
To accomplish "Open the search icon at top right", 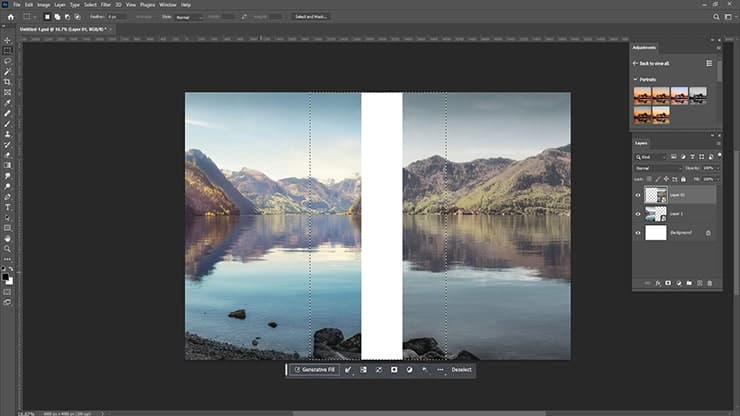I will pos(716,17).
